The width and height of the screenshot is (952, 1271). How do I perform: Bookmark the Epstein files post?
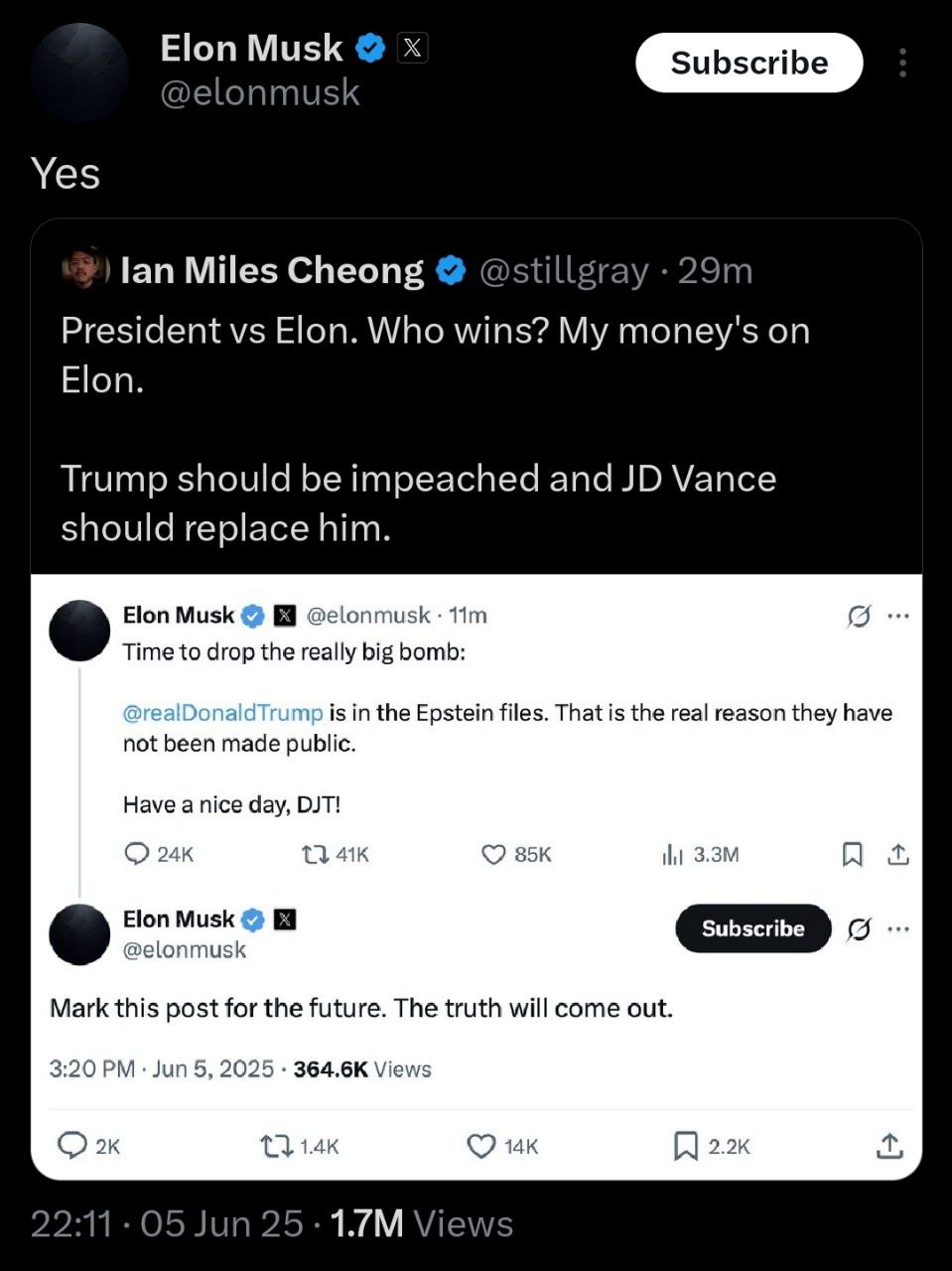tap(852, 854)
